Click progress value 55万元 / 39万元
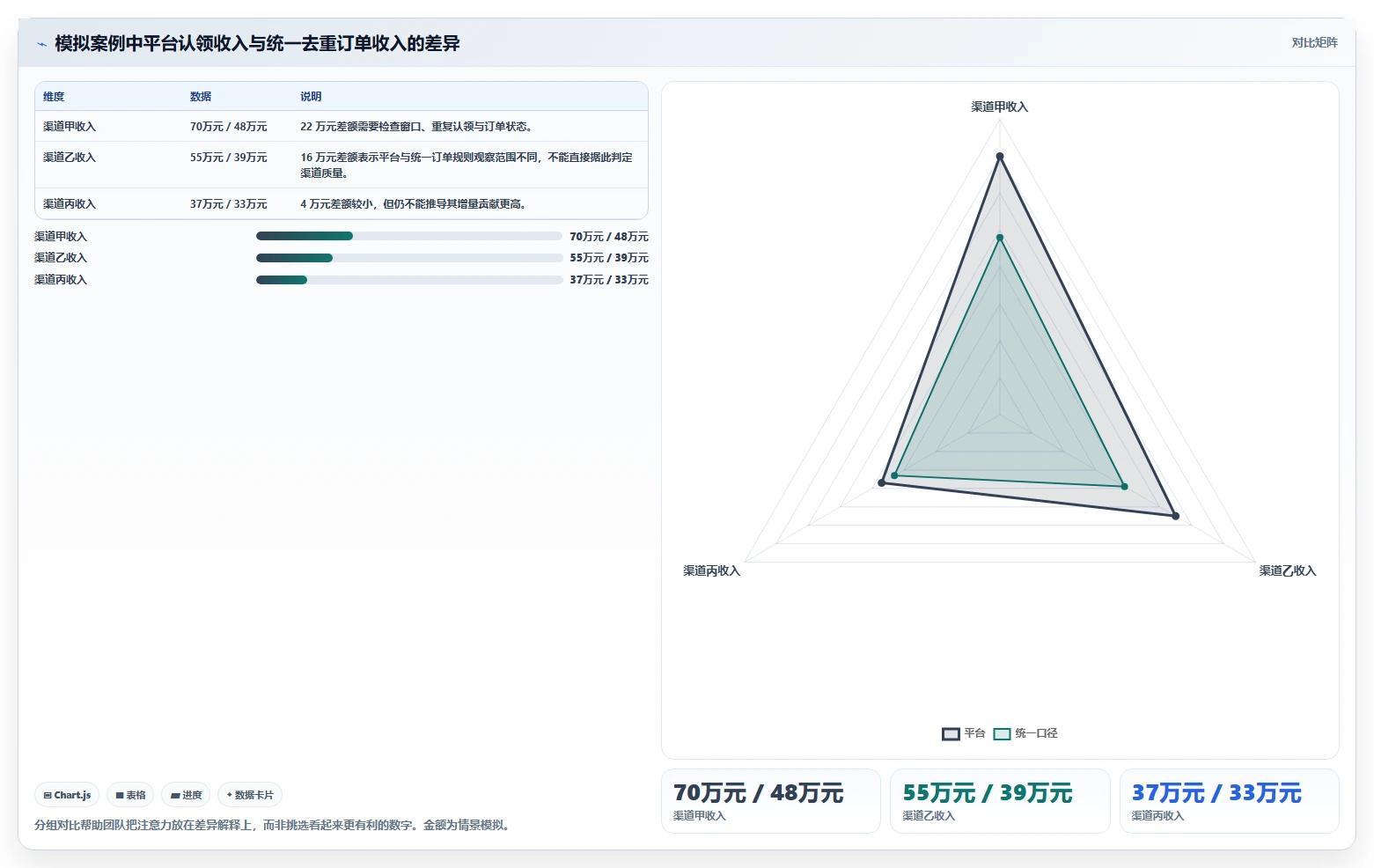The width and height of the screenshot is (1374, 868). coord(609,258)
